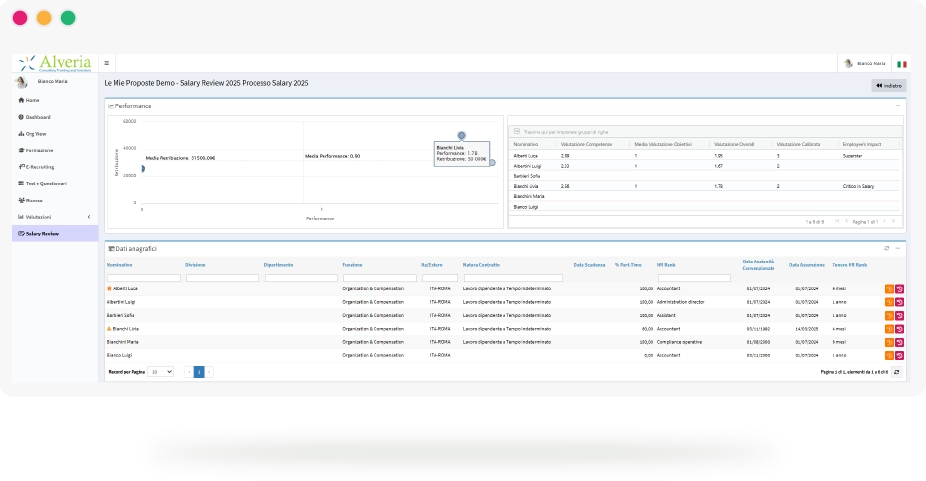Open Org View in the sidebar
This screenshot has width=926, height=481.
(32, 134)
